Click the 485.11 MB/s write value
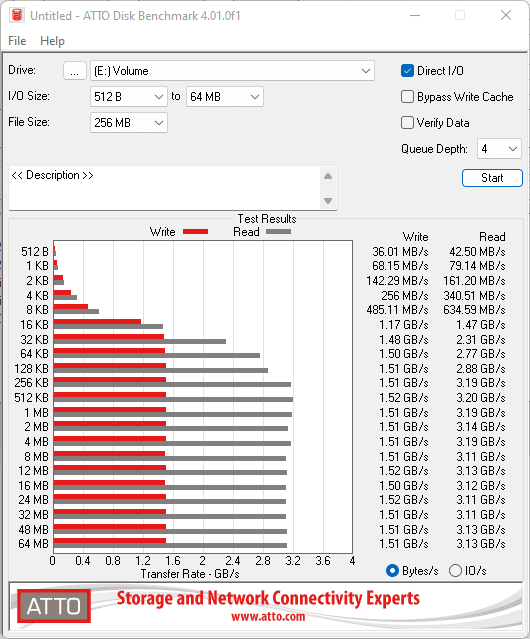 pyautogui.click(x=397, y=310)
